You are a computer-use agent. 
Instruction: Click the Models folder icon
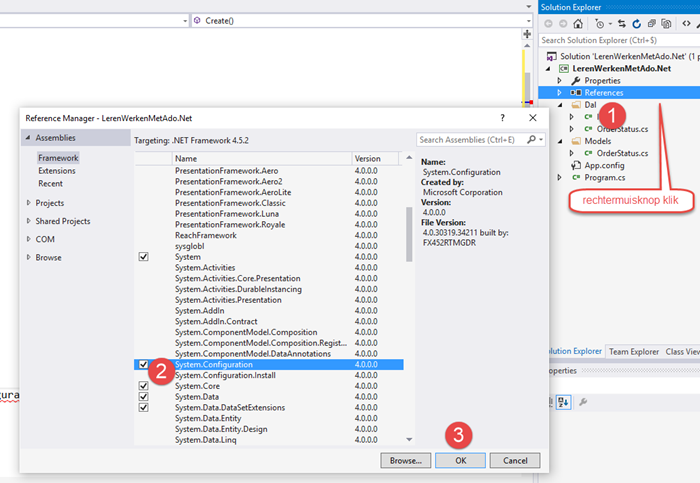click(576, 141)
